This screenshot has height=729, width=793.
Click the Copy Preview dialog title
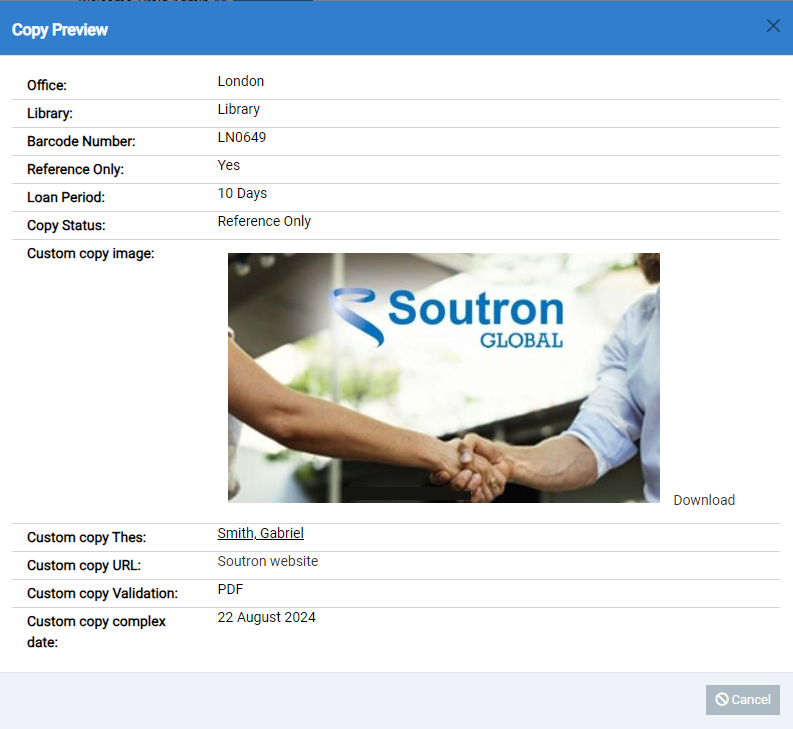point(60,30)
